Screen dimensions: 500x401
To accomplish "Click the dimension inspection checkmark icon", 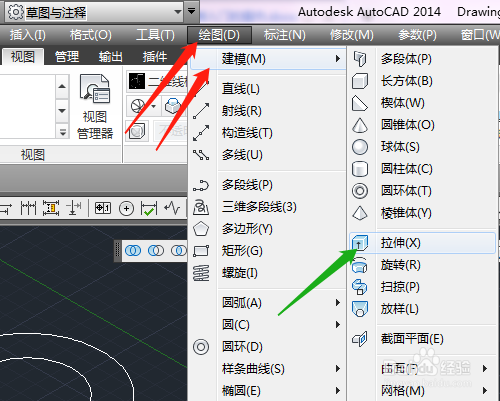I will (149, 209).
